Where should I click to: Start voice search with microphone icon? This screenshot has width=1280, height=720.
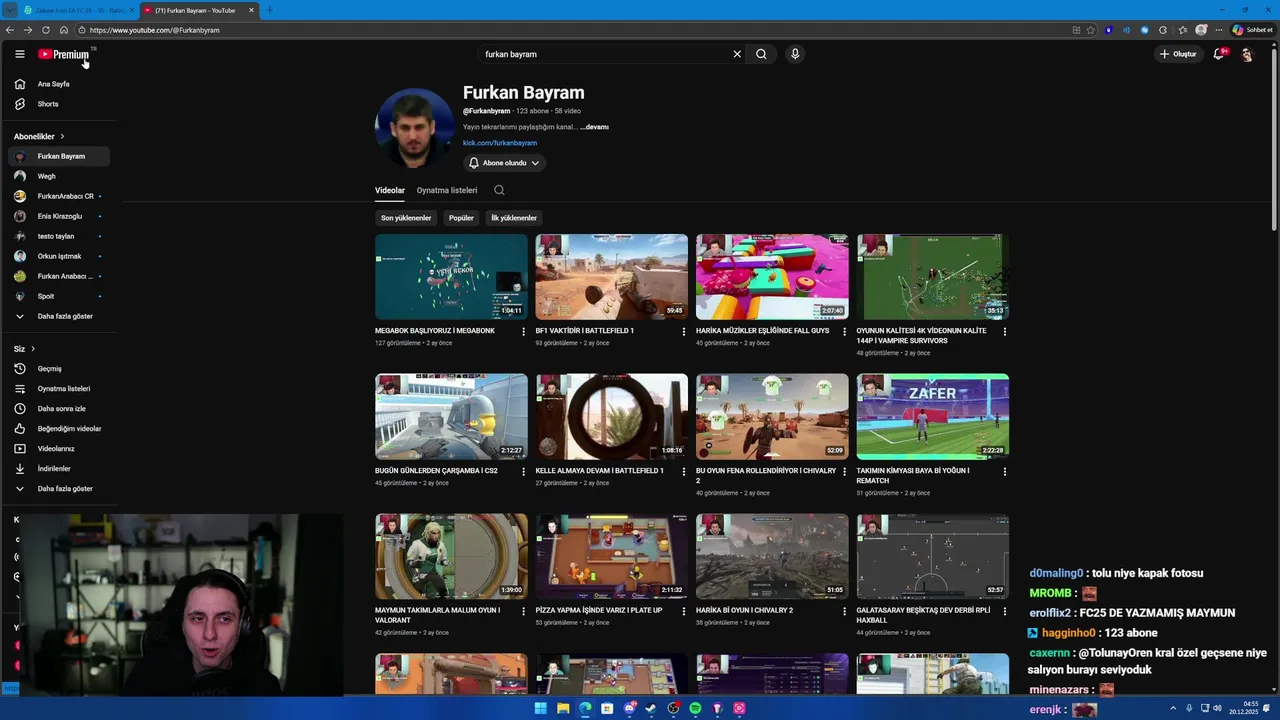[795, 54]
